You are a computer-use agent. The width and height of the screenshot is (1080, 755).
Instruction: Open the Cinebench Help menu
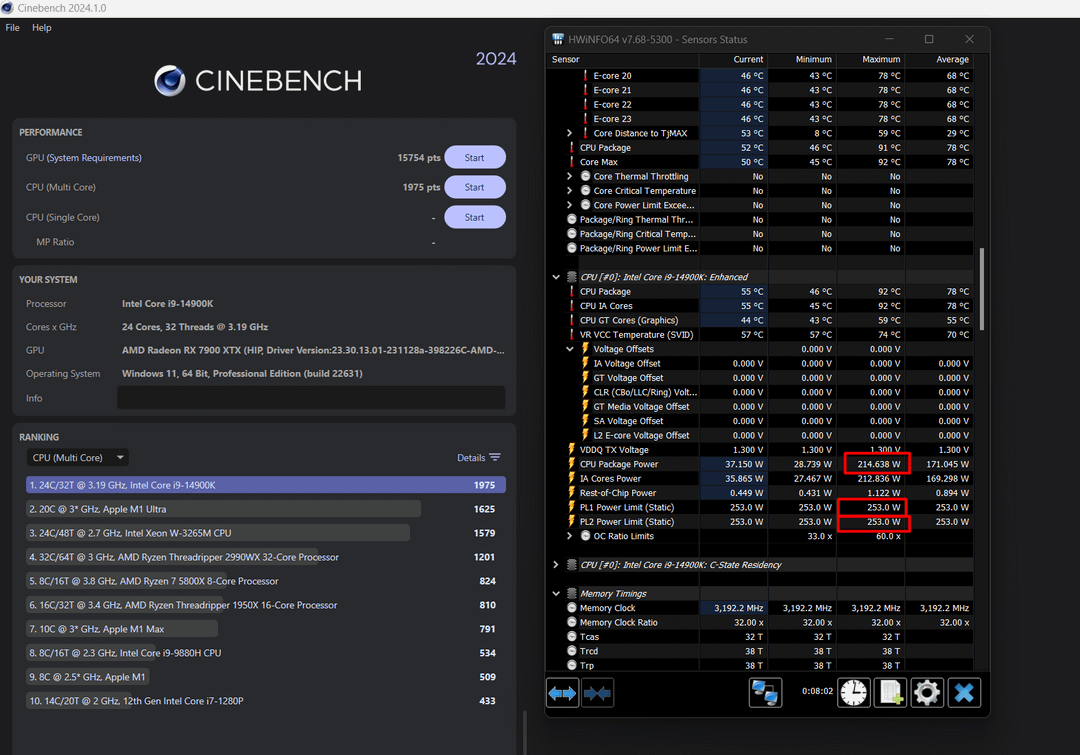point(41,28)
